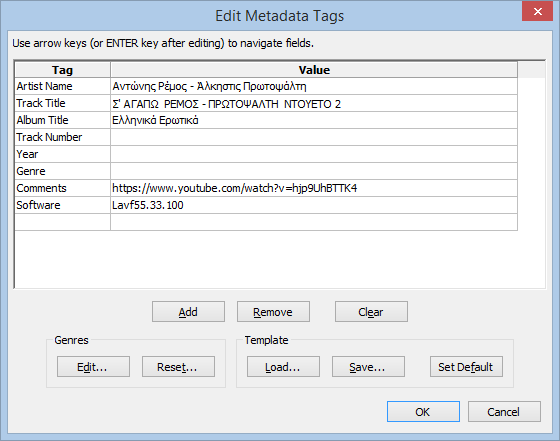The width and height of the screenshot is (560, 441).
Task: Cancel the metadata dialog
Action: point(504,411)
